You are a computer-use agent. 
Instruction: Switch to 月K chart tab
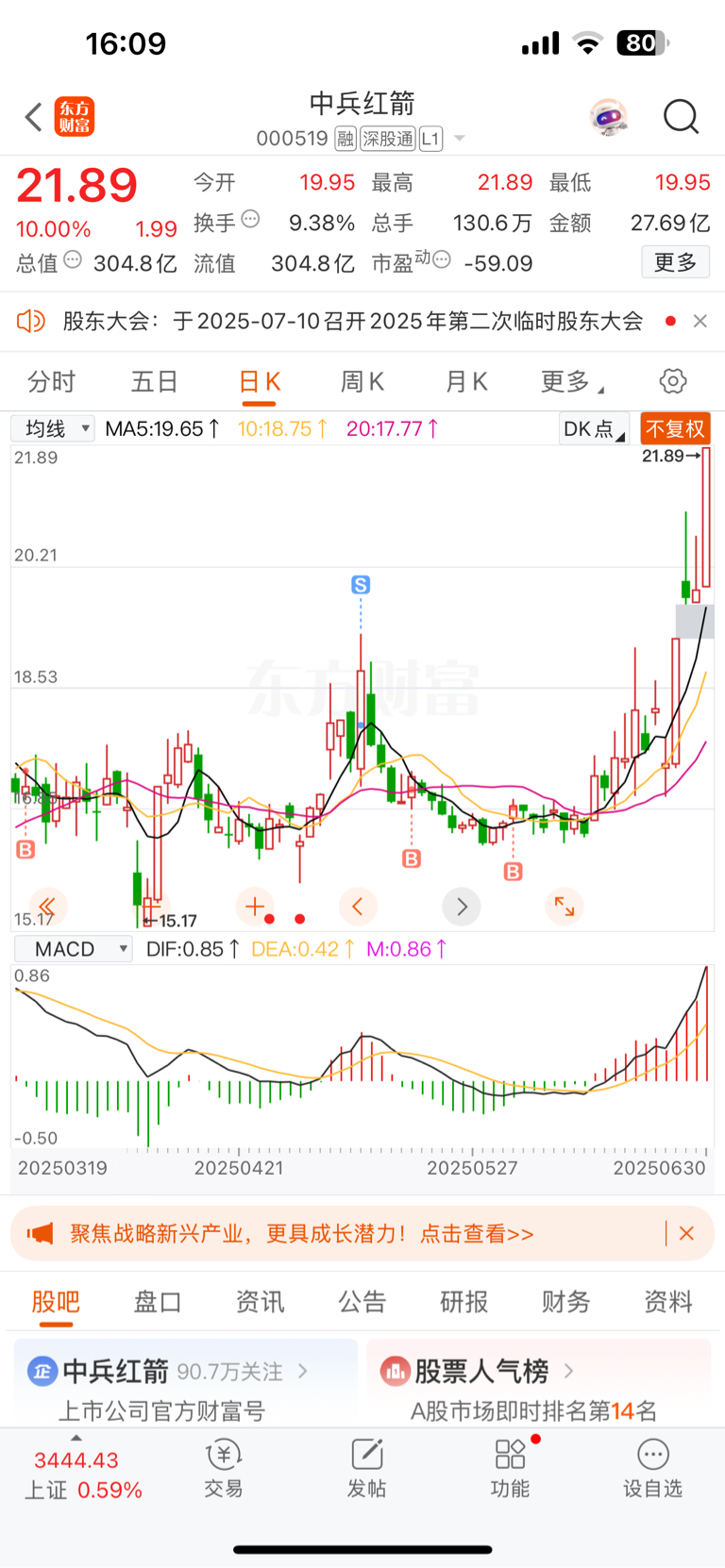(x=466, y=382)
